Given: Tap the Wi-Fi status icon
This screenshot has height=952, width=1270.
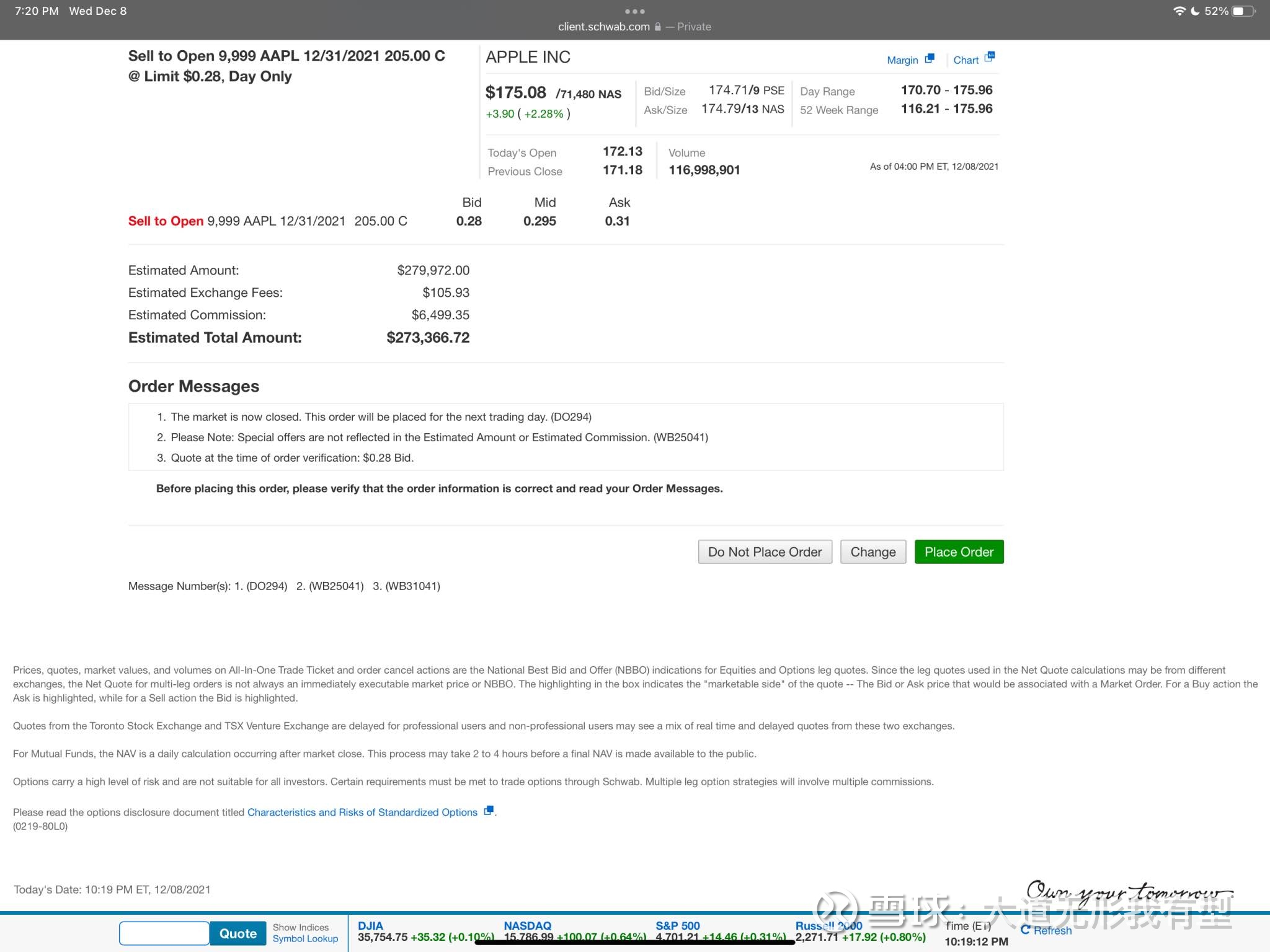Looking at the screenshot, I should [1179, 11].
